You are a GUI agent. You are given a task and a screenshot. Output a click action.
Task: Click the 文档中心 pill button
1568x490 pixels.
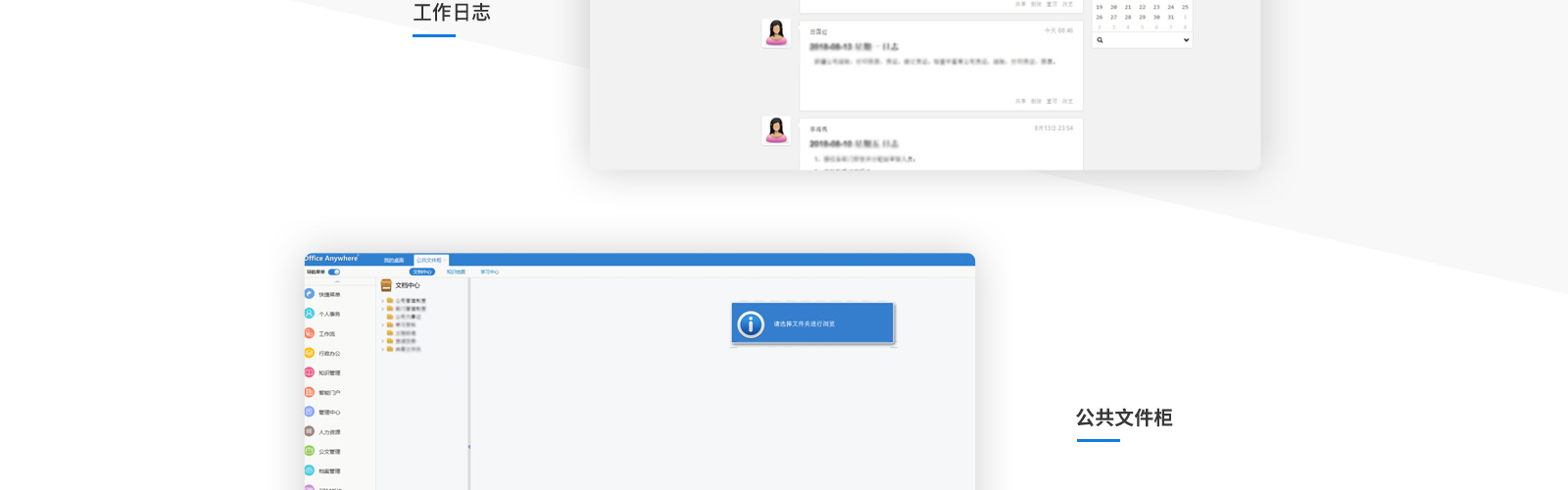[422, 271]
